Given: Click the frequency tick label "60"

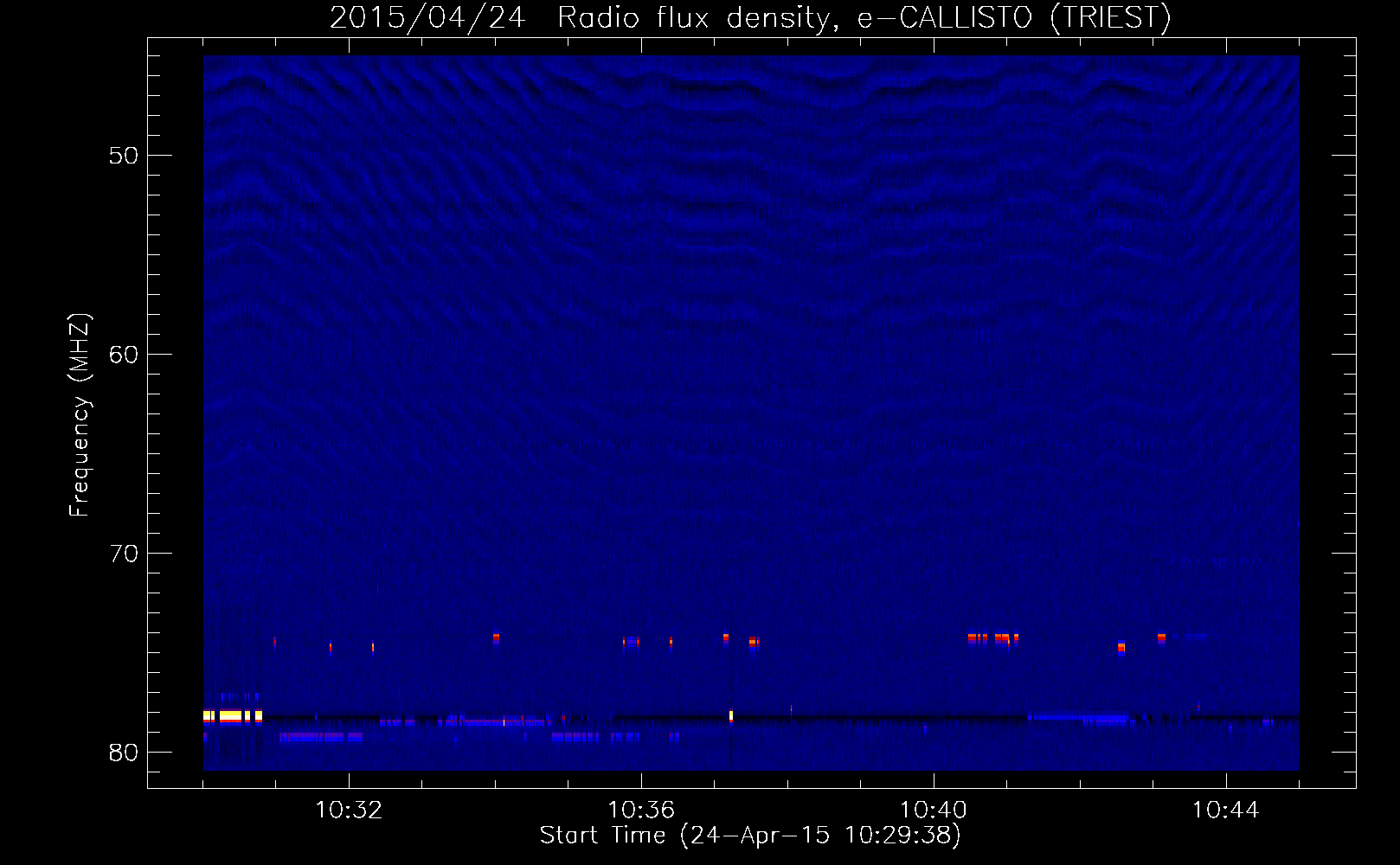Looking at the screenshot, I should (x=124, y=355).
